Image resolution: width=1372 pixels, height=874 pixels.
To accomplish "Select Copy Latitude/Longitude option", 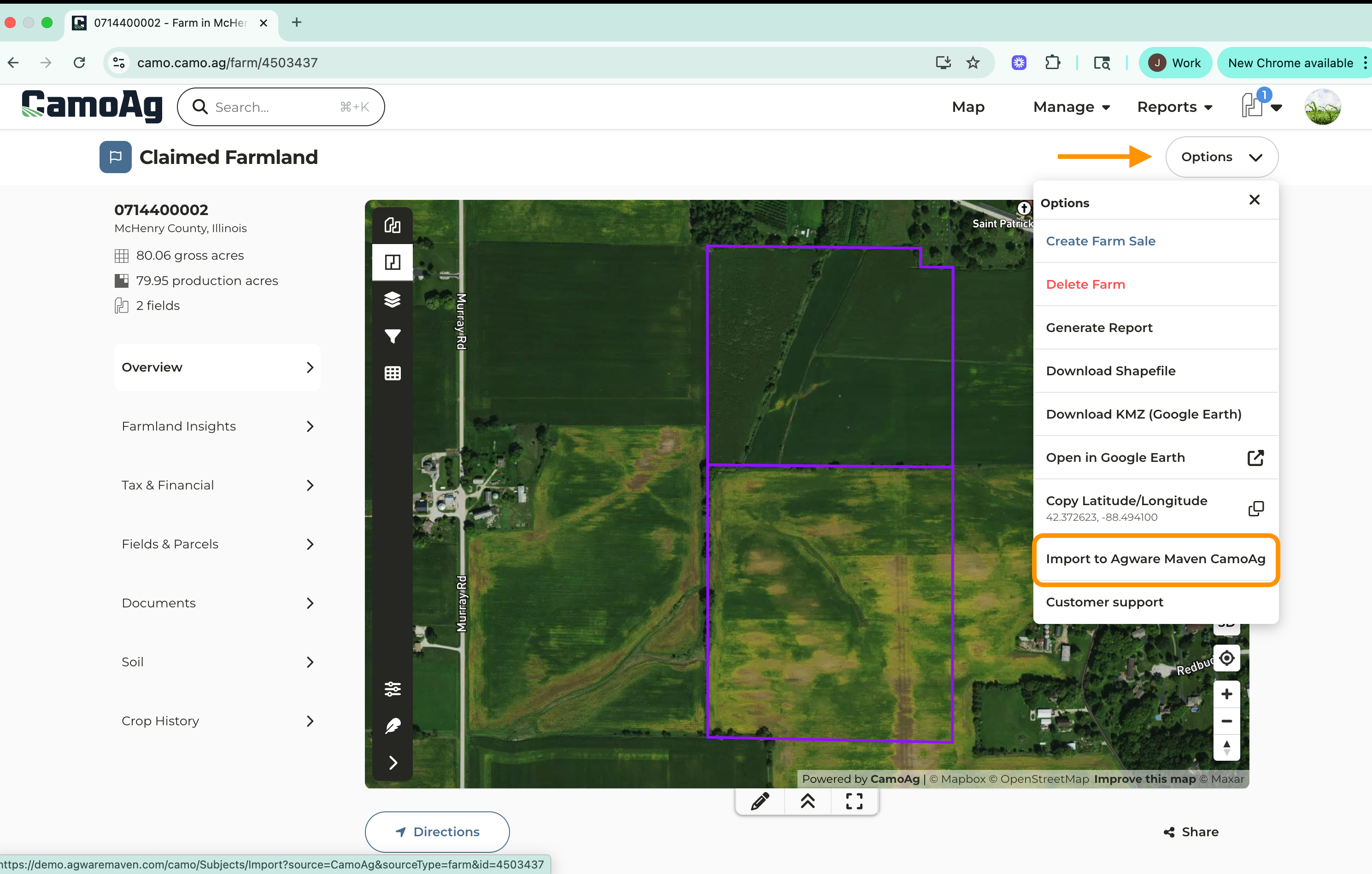I will coord(1155,508).
